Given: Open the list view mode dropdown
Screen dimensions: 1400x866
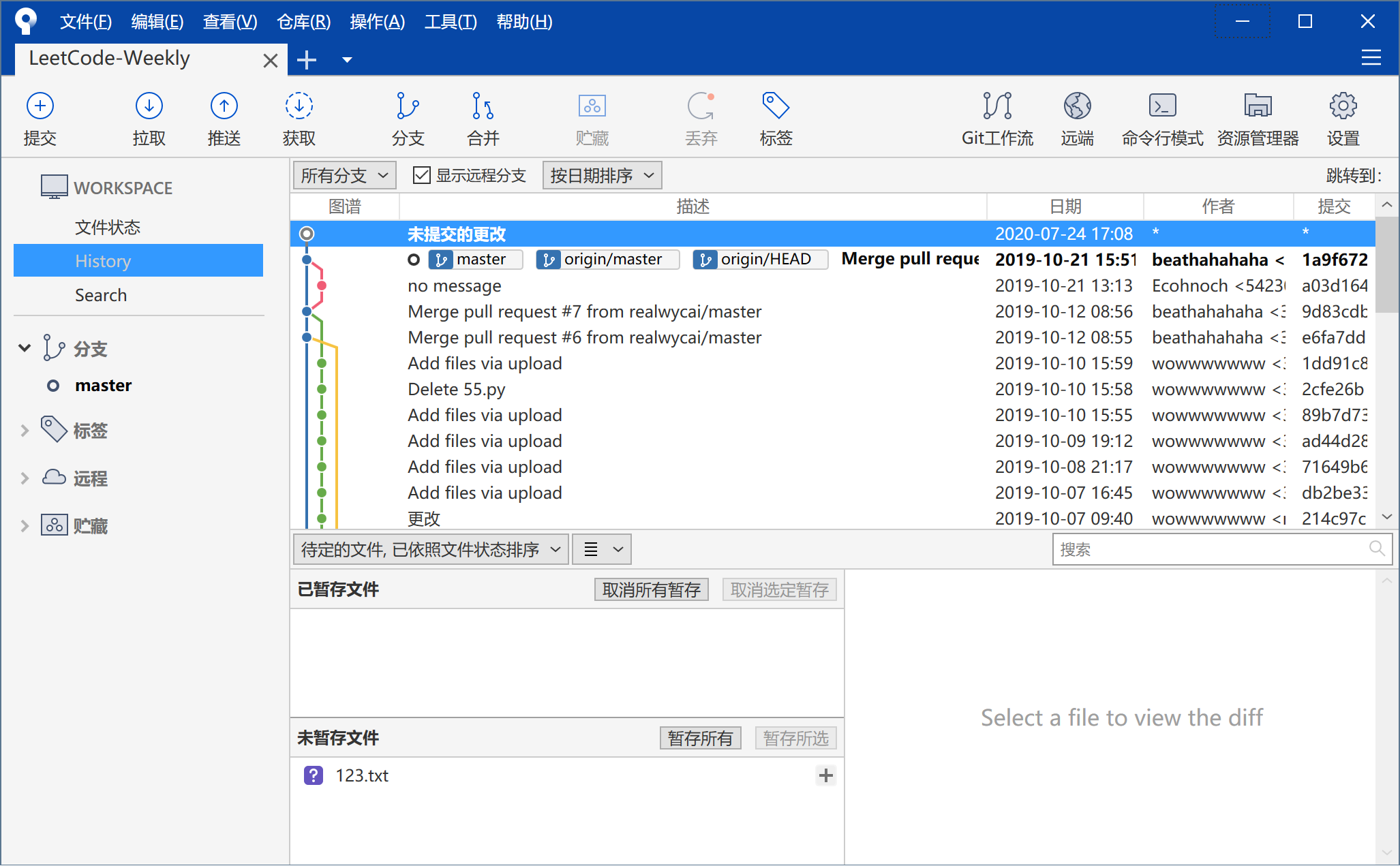Looking at the screenshot, I should pyautogui.click(x=603, y=549).
